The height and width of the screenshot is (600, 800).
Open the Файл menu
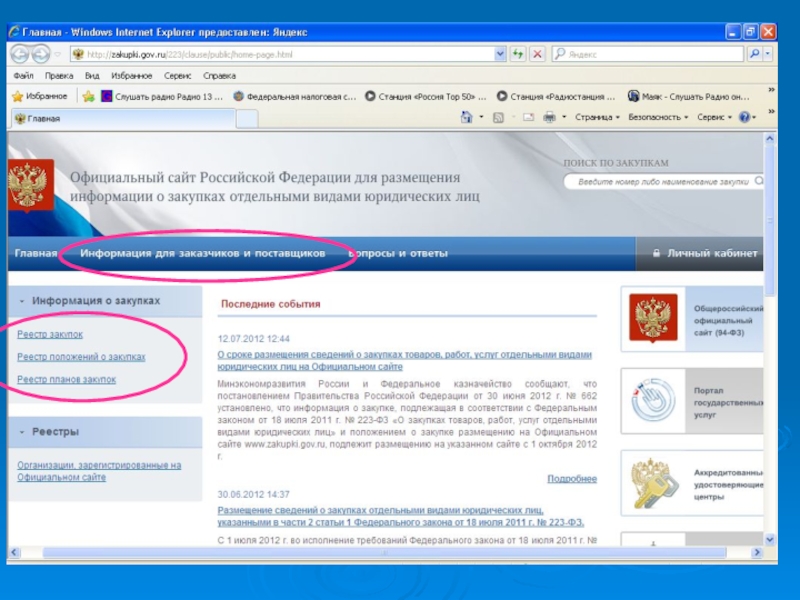pyautogui.click(x=23, y=76)
